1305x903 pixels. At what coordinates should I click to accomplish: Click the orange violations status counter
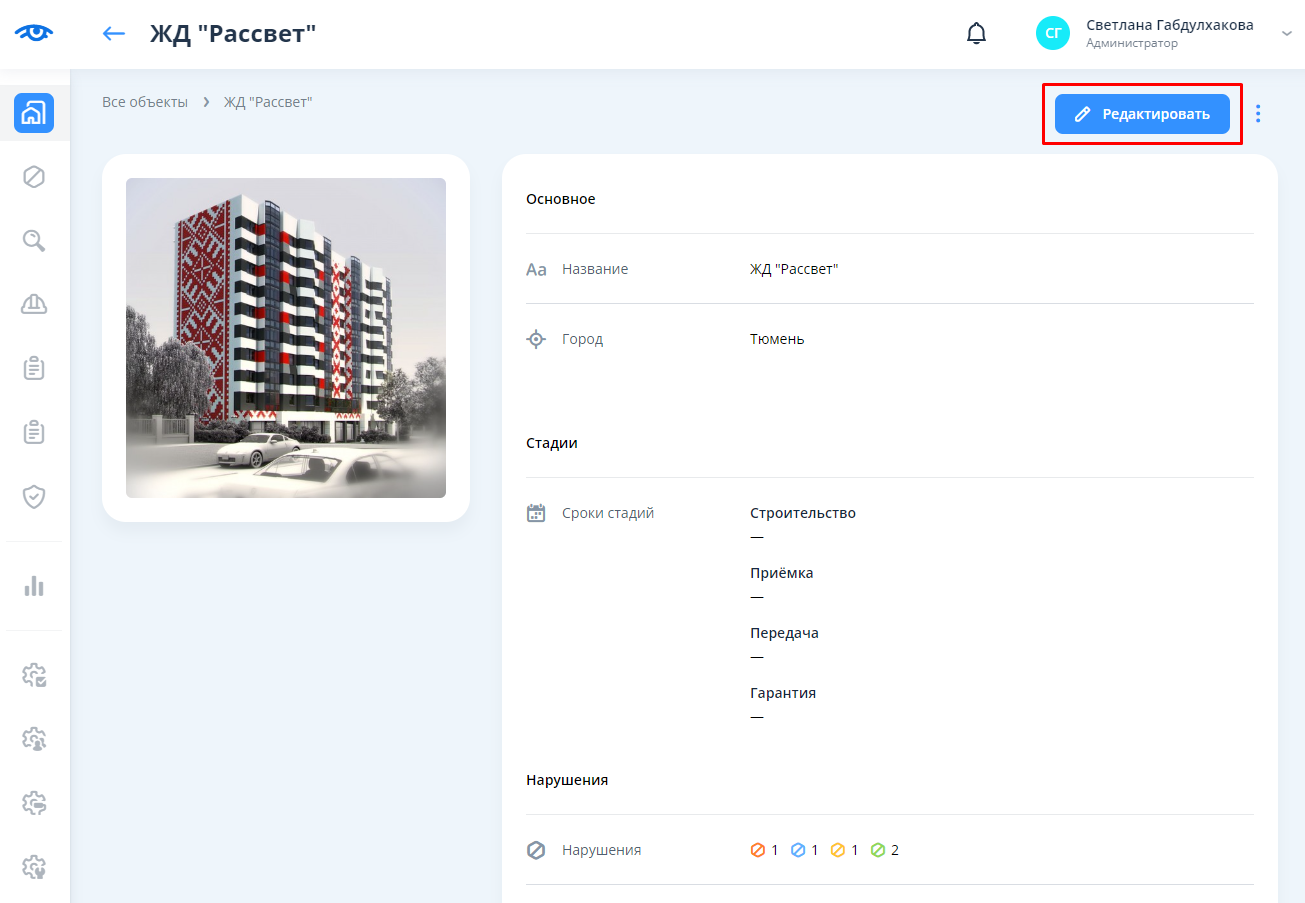[x=764, y=850]
